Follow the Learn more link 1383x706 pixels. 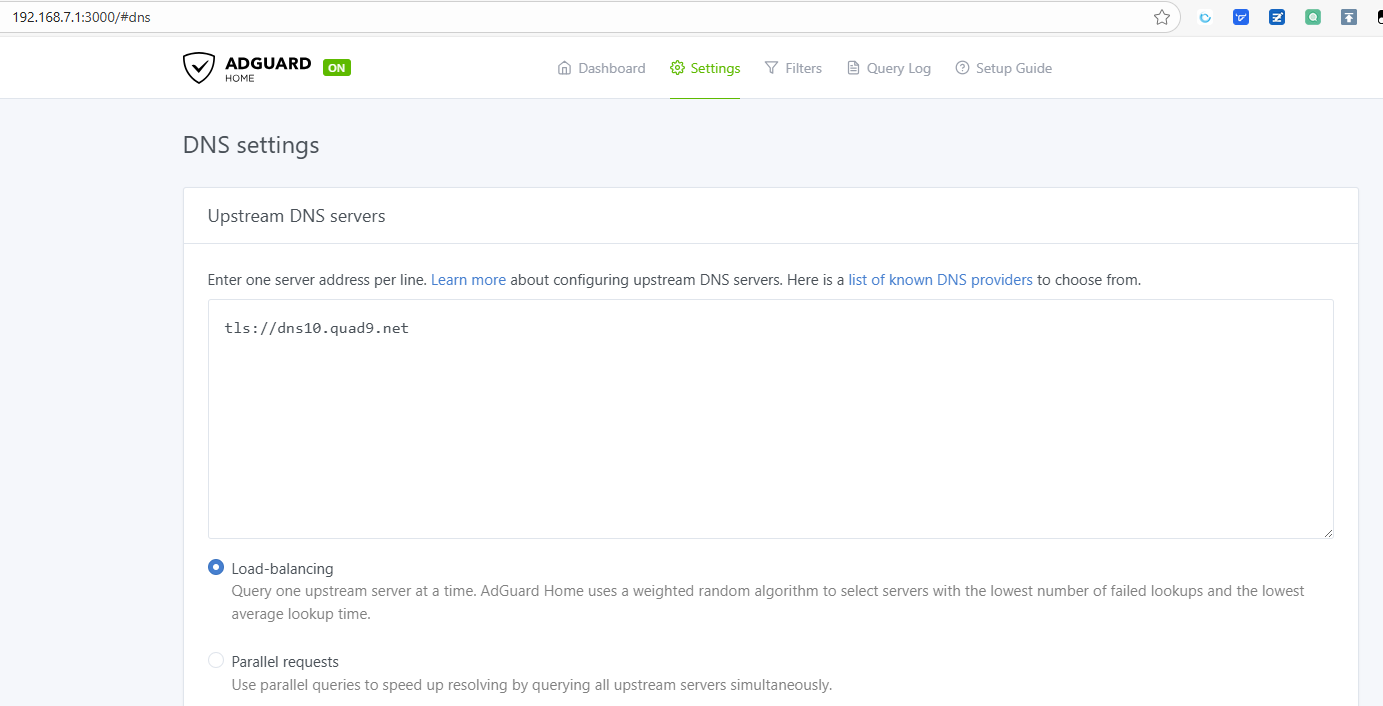tap(468, 280)
